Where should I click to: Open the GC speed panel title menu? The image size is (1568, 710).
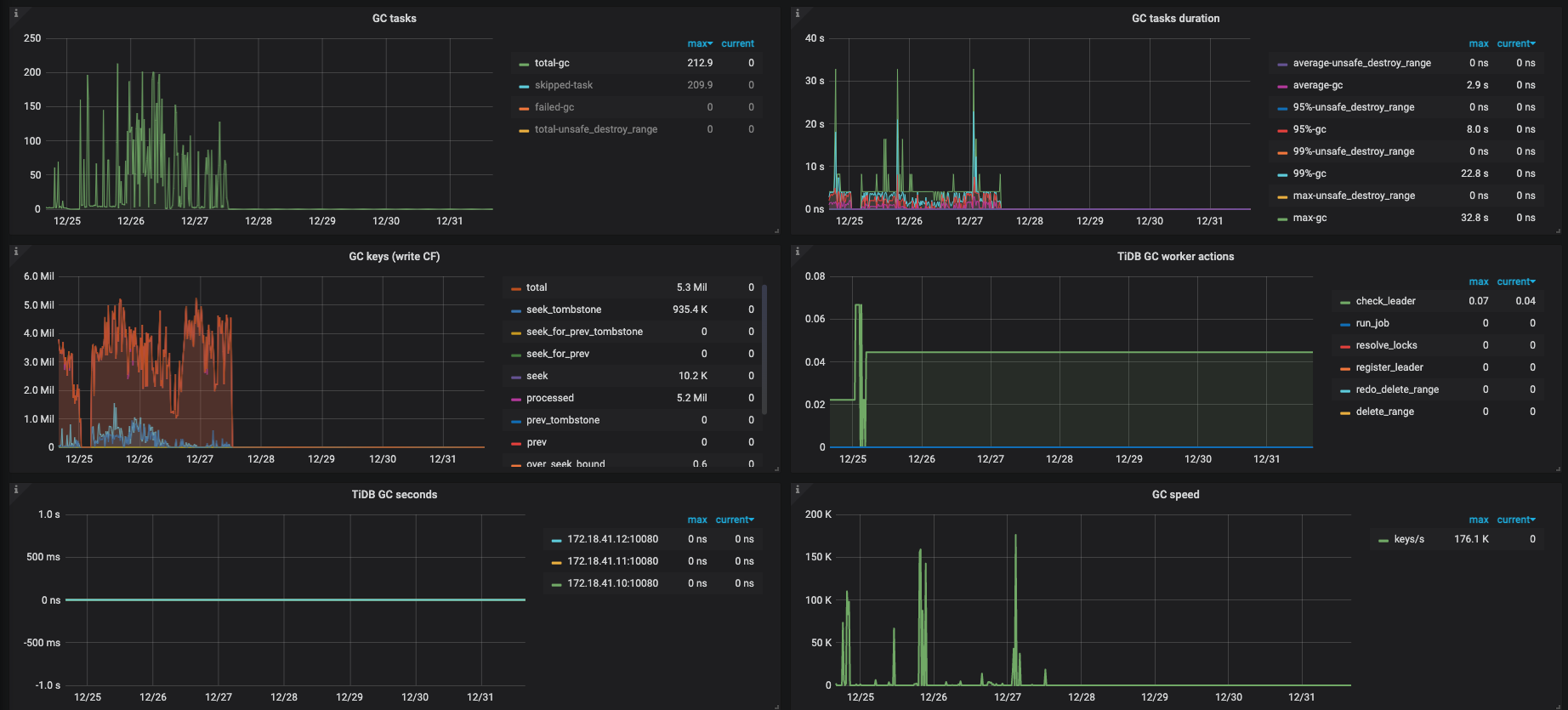coord(1175,495)
